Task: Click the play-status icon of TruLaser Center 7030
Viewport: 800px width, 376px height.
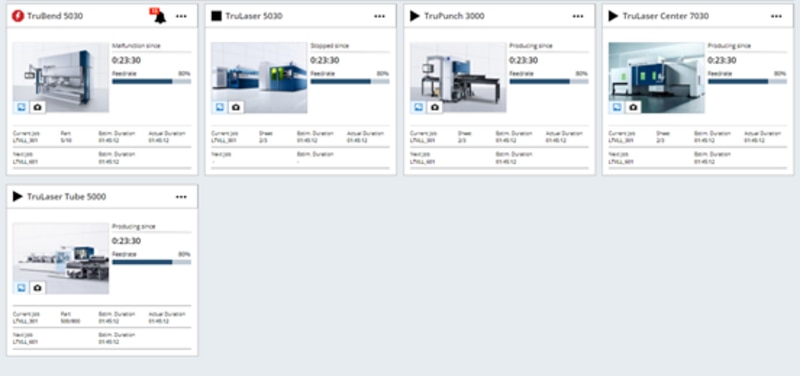Action: point(613,16)
